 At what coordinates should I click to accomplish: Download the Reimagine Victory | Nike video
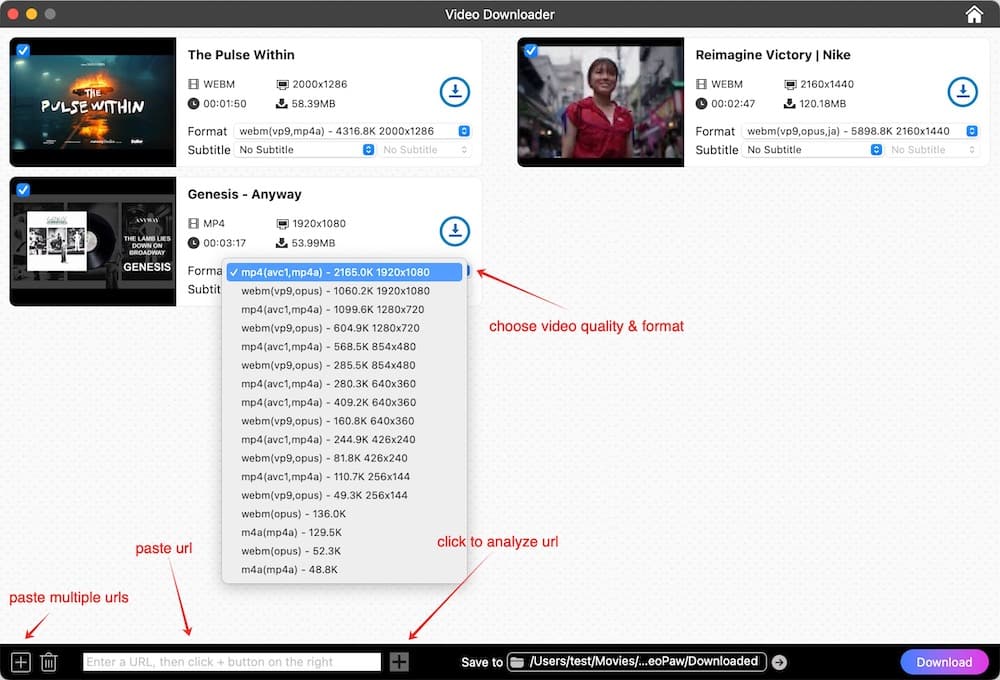coord(963,92)
